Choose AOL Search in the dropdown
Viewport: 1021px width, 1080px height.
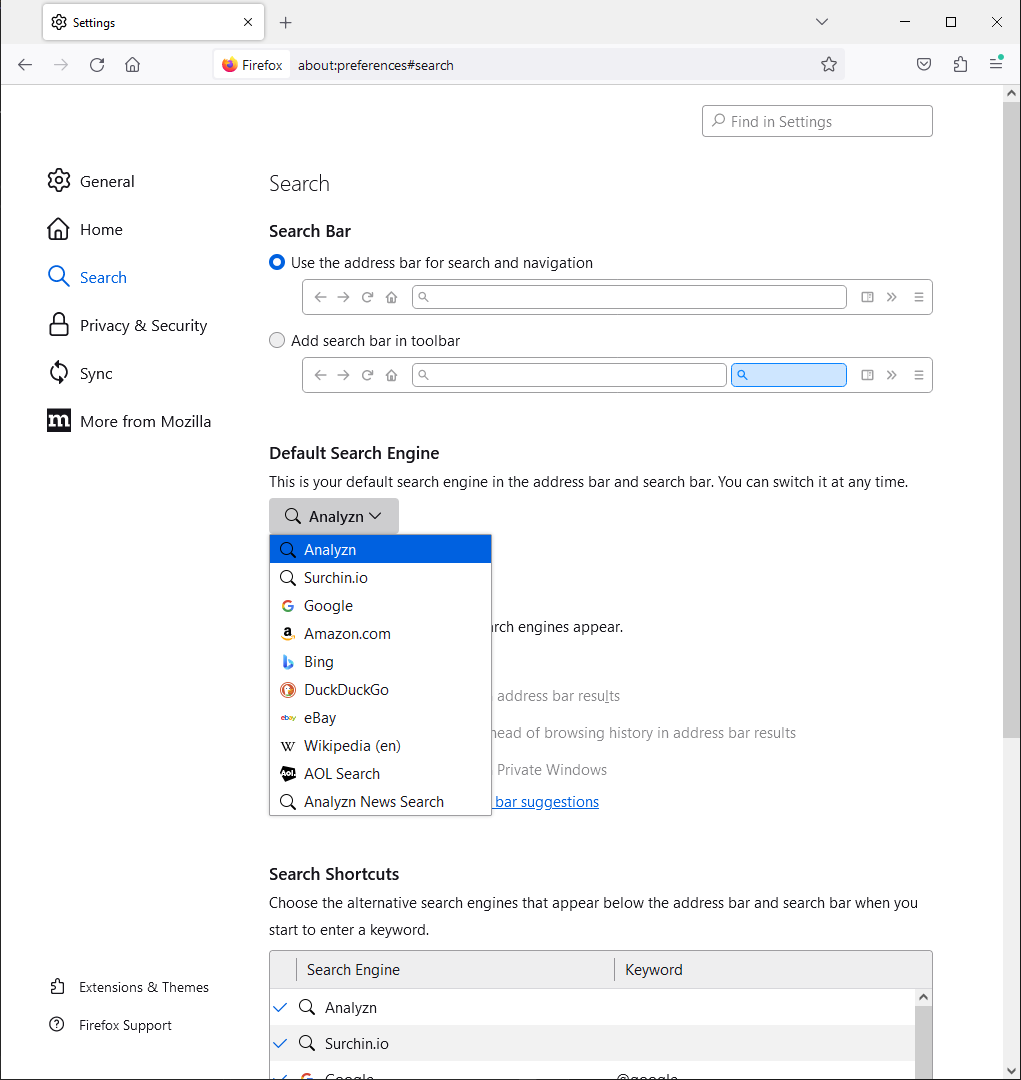tap(380, 773)
